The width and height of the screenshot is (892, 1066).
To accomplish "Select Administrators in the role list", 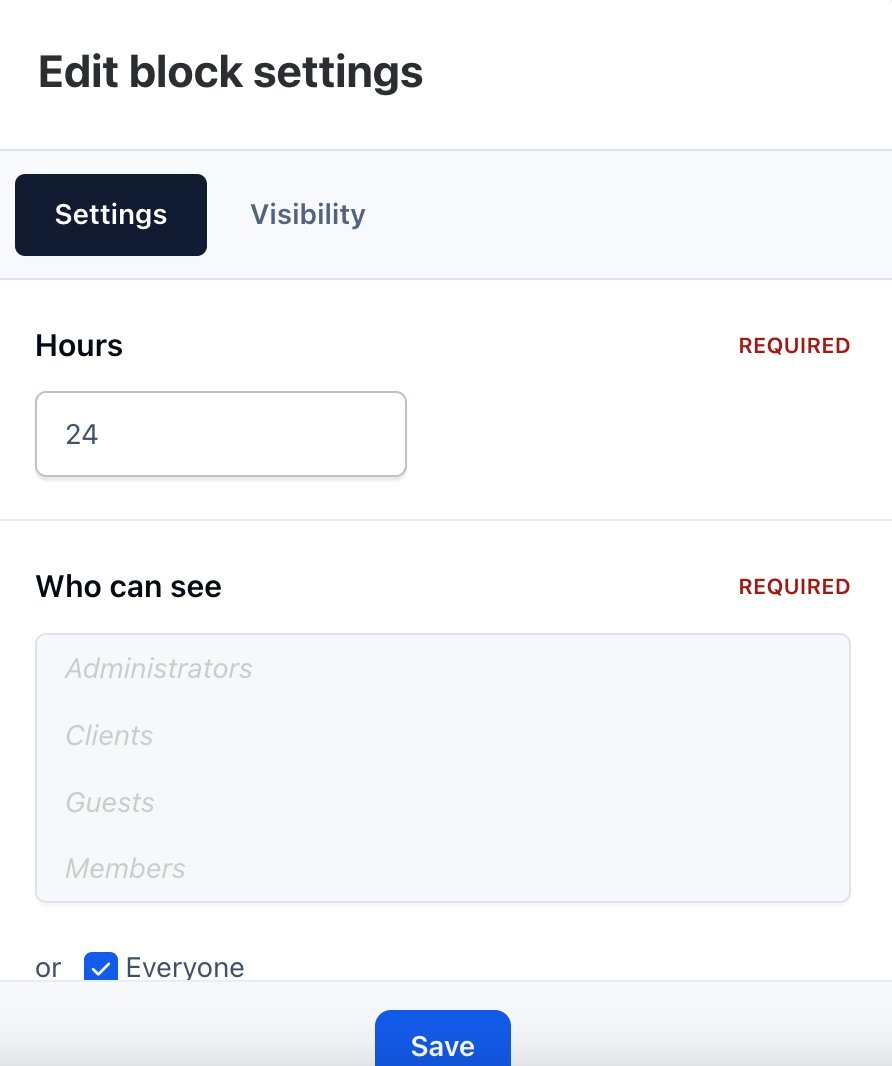I will click(159, 668).
